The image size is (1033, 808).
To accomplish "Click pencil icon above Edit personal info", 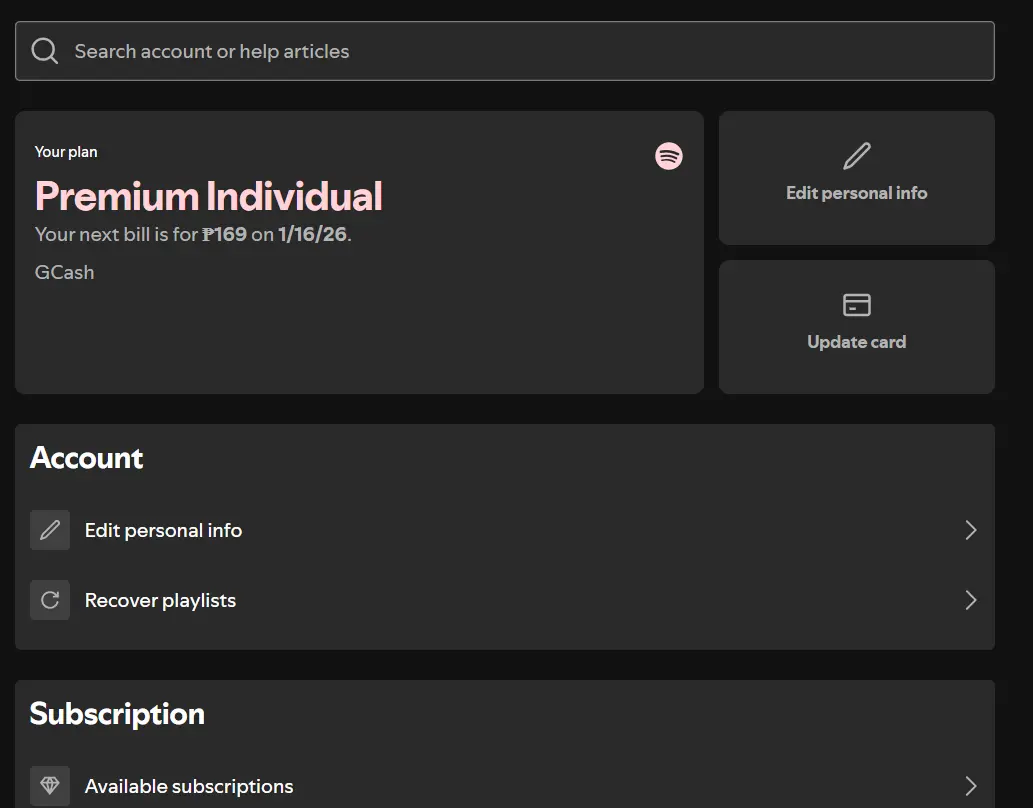I will (856, 156).
